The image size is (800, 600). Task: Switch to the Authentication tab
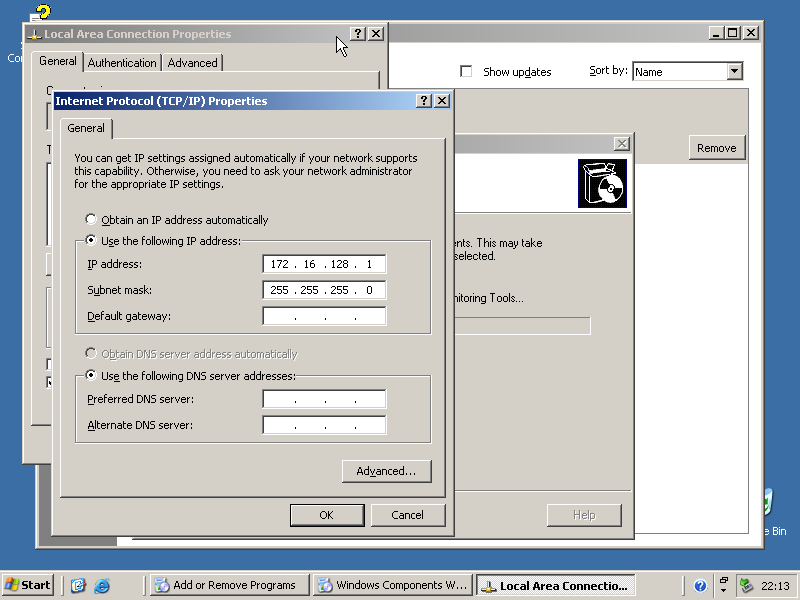tap(122, 63)
